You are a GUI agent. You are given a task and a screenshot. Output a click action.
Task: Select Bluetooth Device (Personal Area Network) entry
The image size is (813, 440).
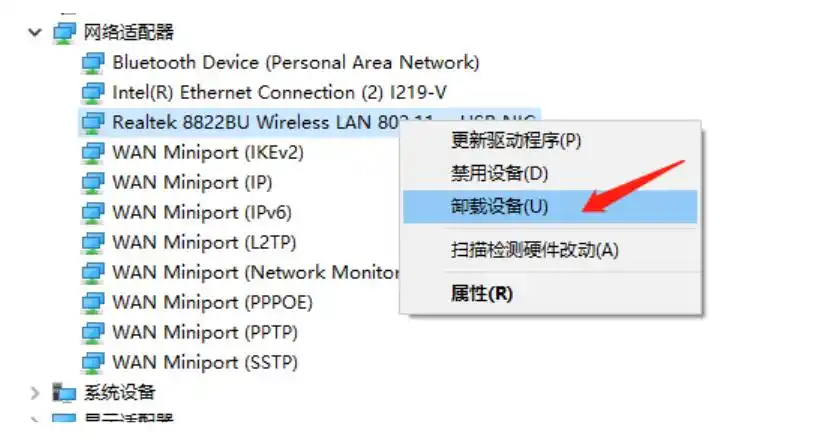point(295,63)
